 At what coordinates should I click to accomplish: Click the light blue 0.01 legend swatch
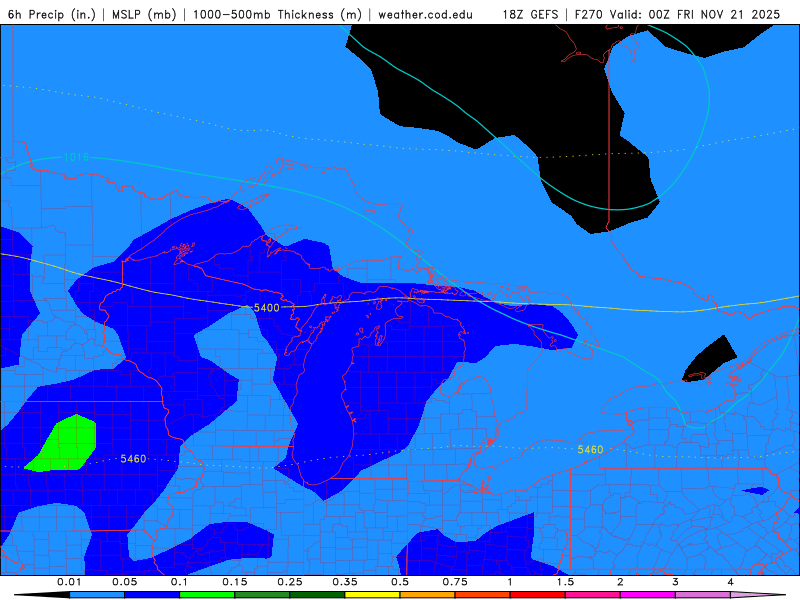(x=97, y=595)
